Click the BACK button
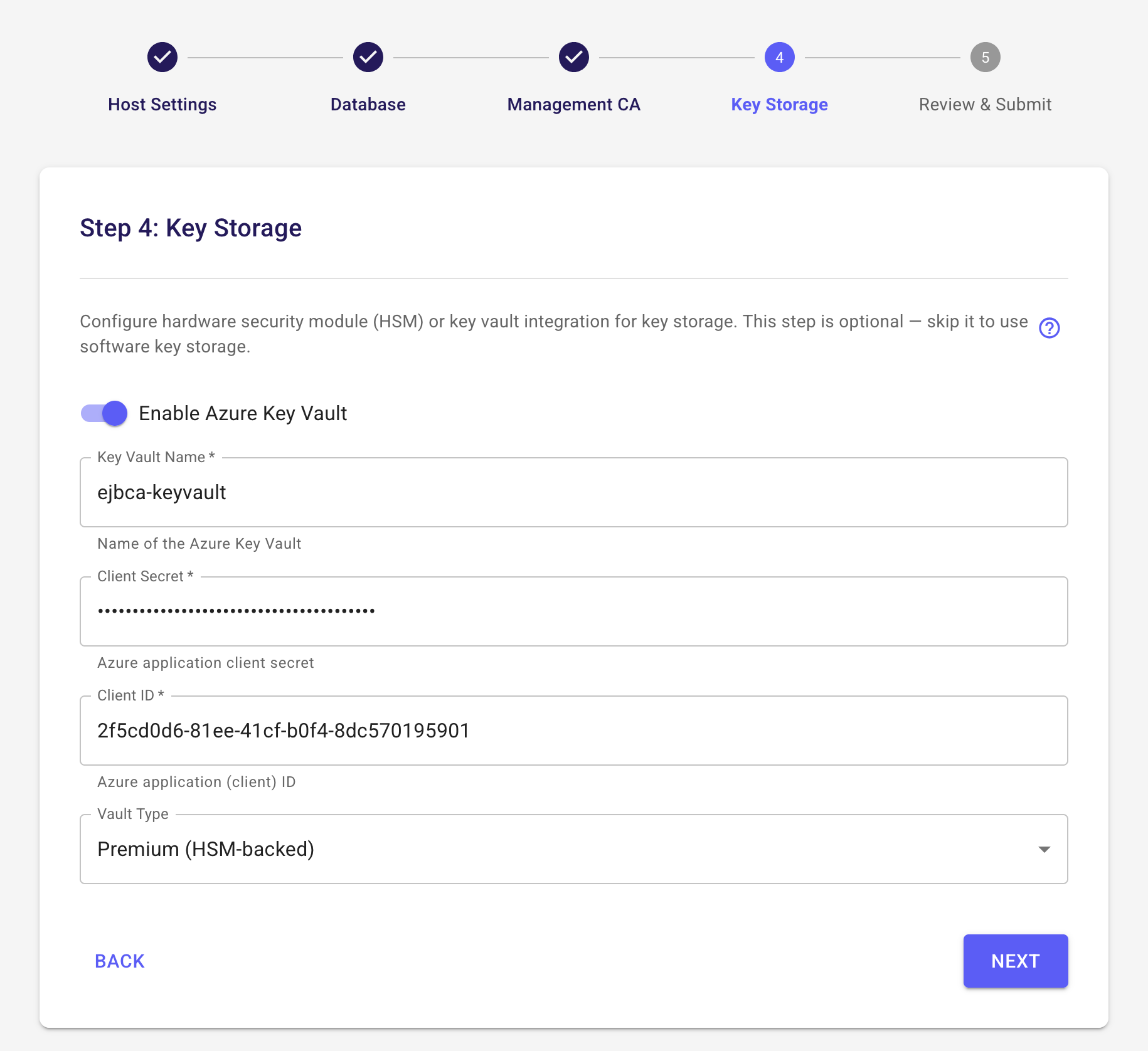 point(120,961)
